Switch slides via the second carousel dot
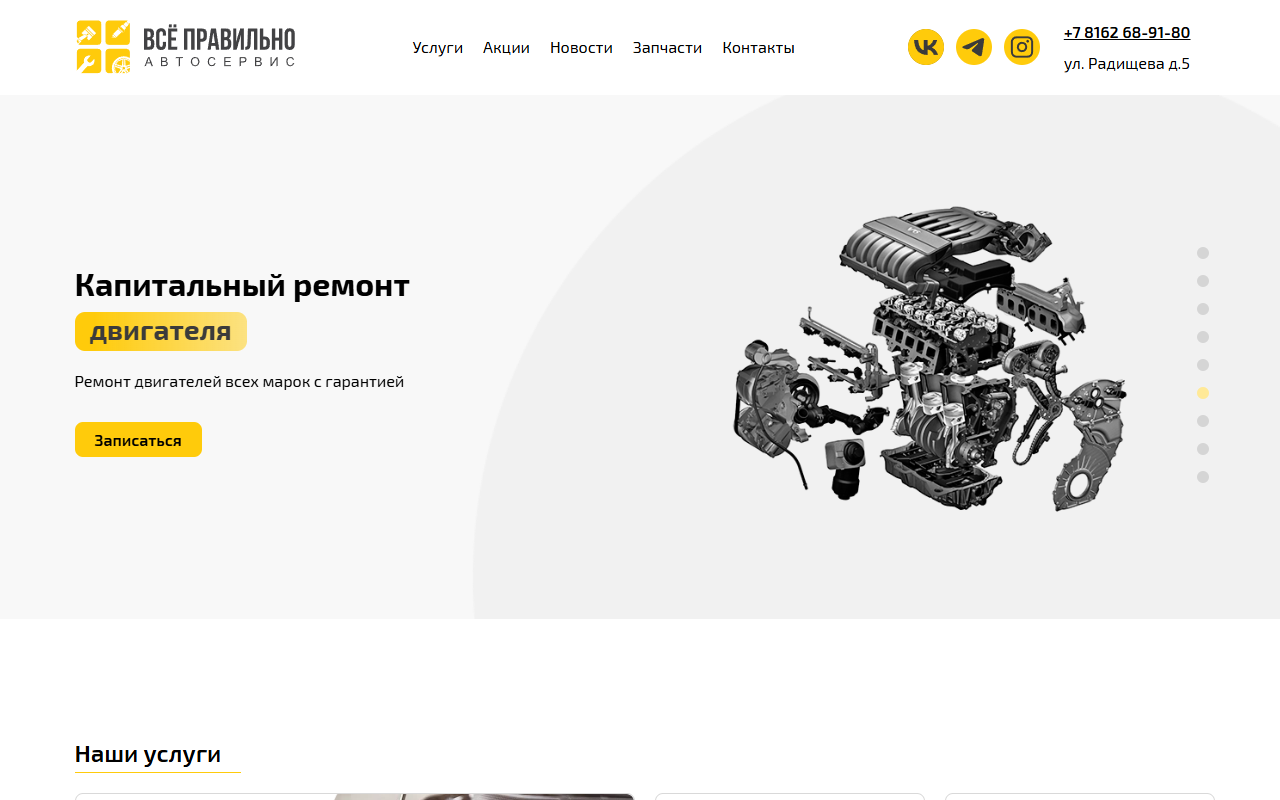The width and height of the screenshot is (1280, 800). [1203, 280]
